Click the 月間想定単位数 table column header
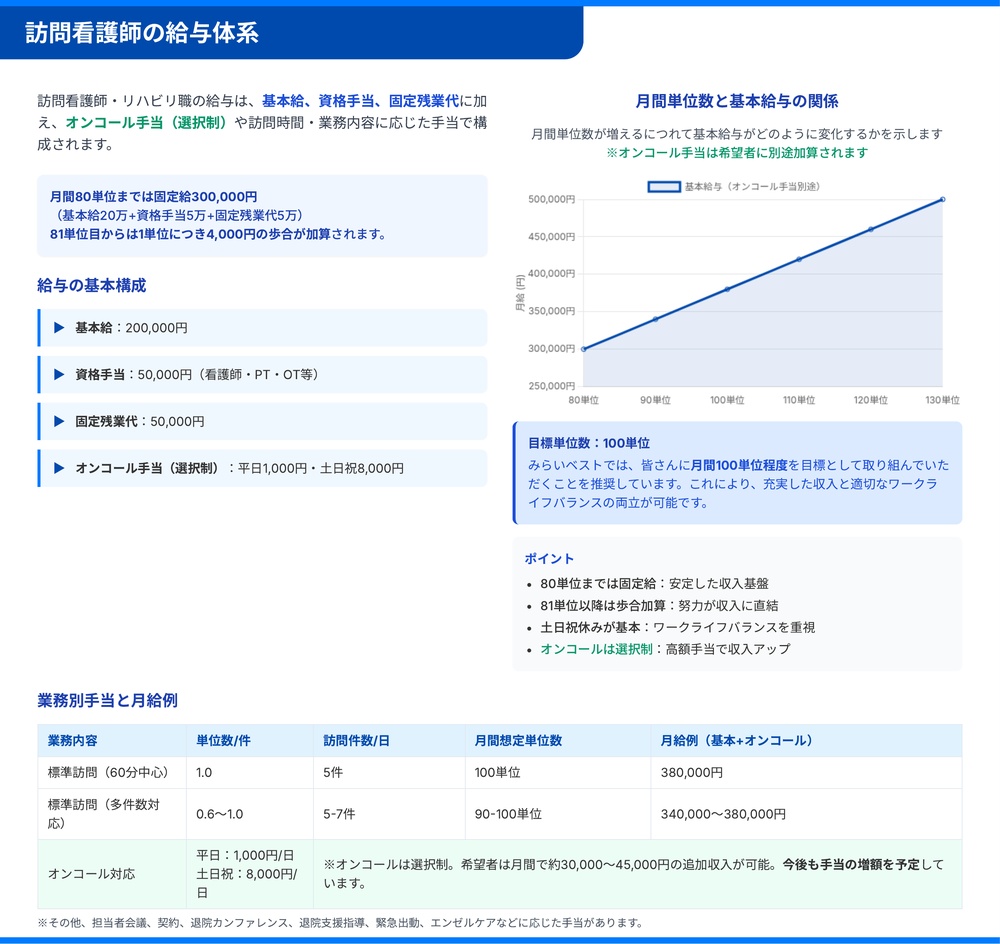This screenshot has width=1000, height=944. 518,741
